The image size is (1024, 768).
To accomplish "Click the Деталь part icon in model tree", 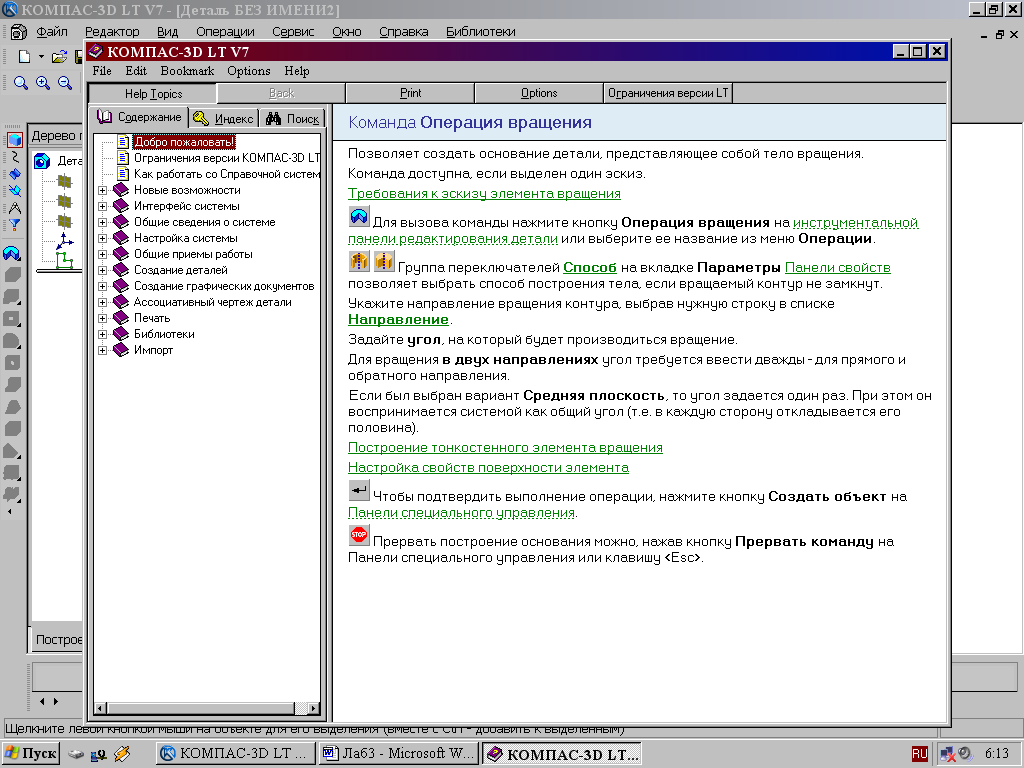I will tap(42, 161).
